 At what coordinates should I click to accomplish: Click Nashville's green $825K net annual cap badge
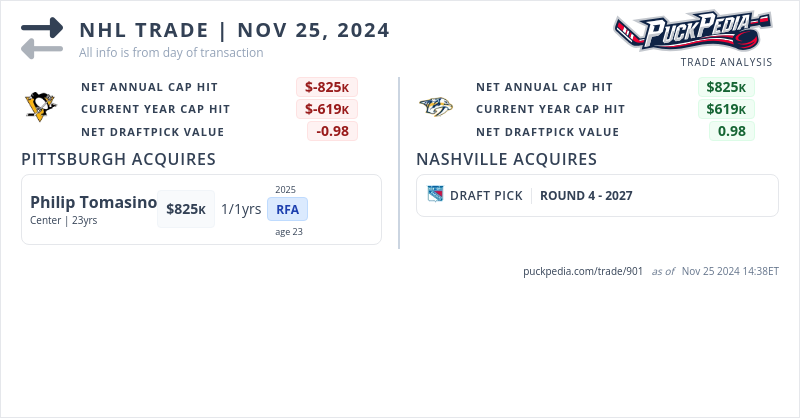725,87
